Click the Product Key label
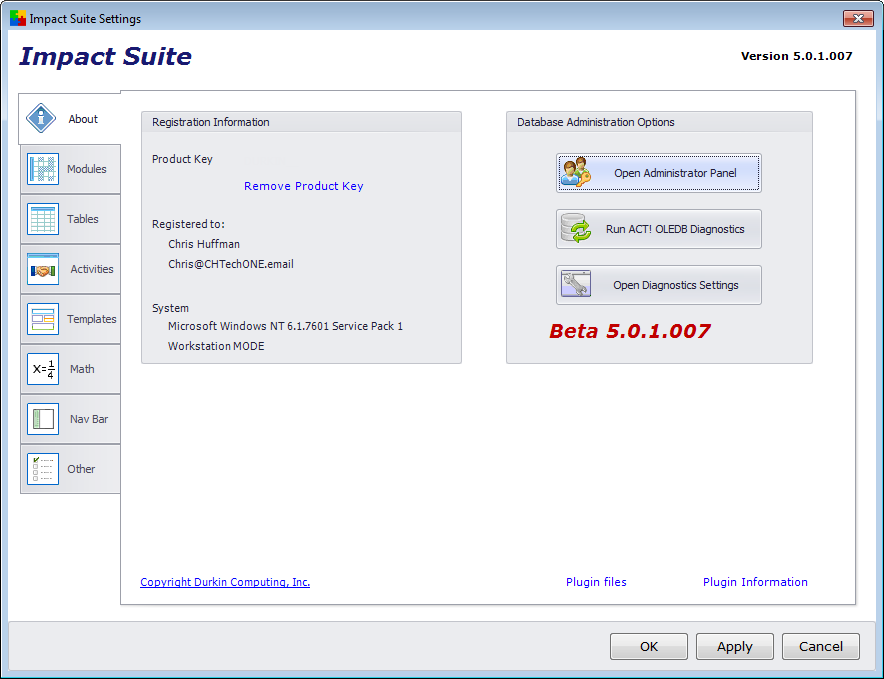Image resolution: width=884 pixels, height=679 pixels. pyautogui.click(x=182, y=160)
